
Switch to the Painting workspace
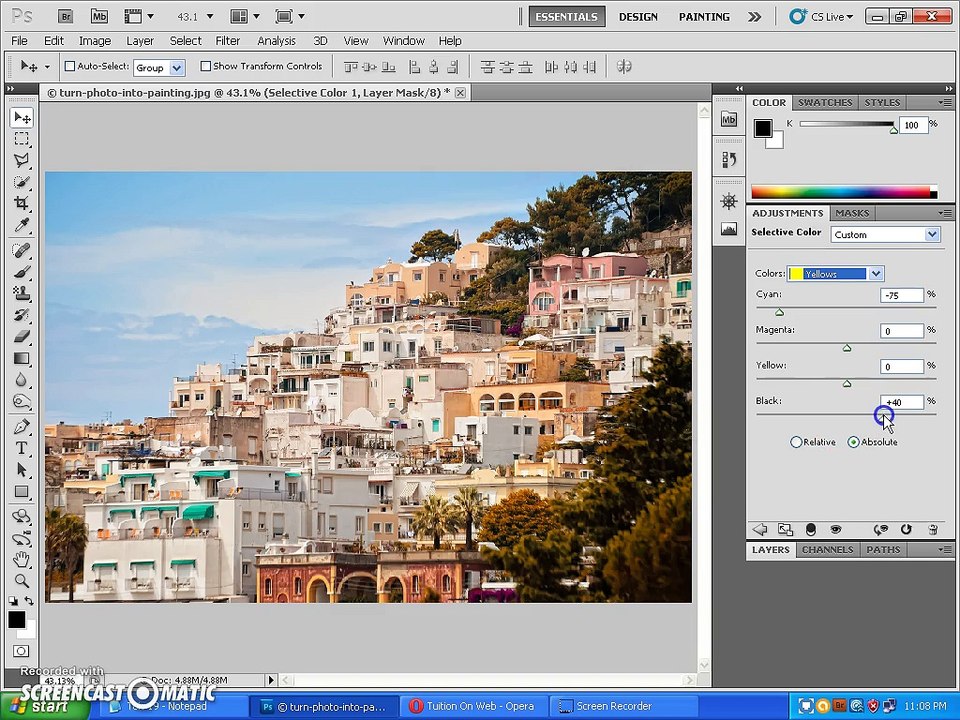(704, 17)
